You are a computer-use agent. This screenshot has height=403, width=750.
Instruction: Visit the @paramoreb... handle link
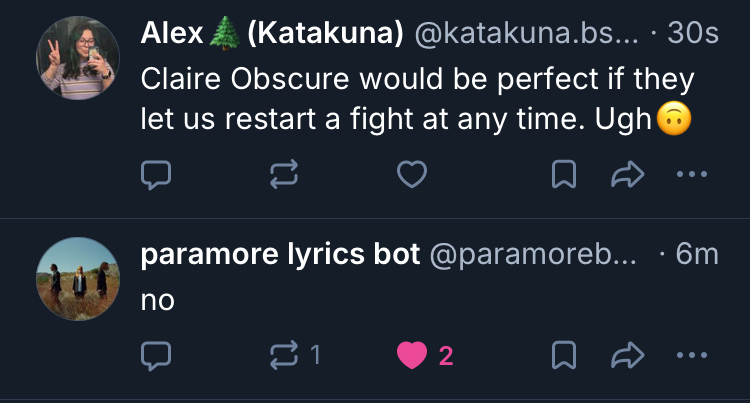[532, 254]
